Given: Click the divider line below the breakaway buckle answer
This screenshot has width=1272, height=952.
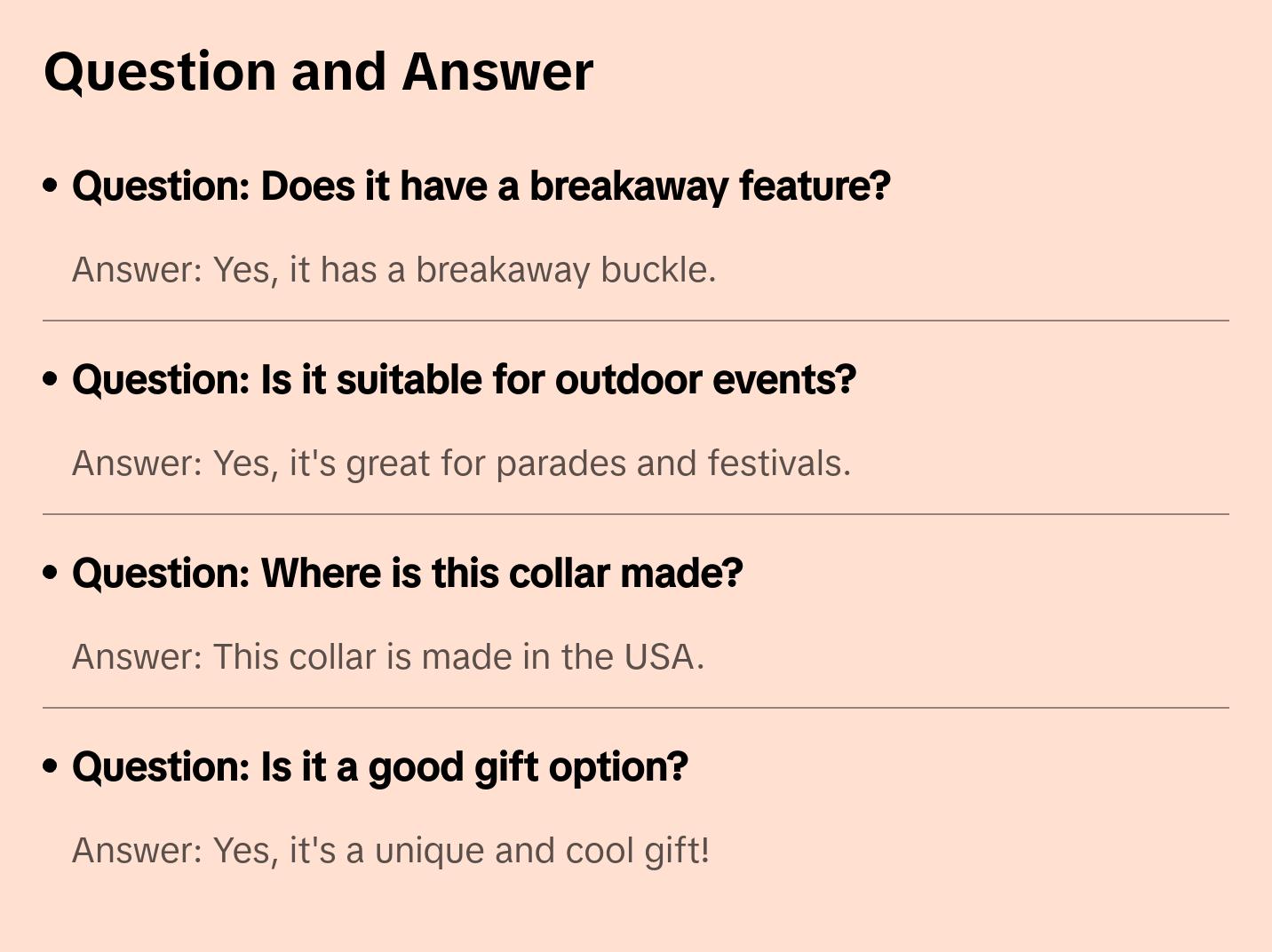Looking at the screenshot, I should pyautogui.click(x=636, y=321).
